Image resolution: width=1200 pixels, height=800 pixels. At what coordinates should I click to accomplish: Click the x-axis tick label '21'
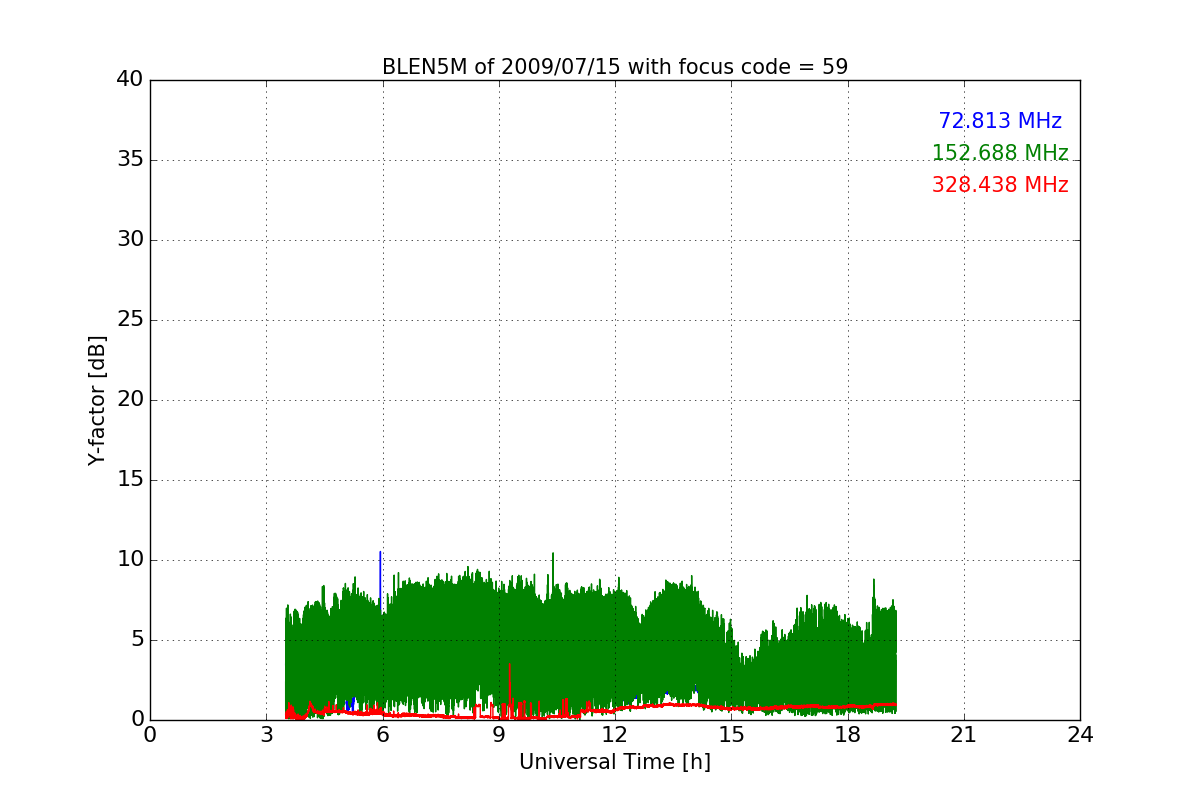coord(964,735)
